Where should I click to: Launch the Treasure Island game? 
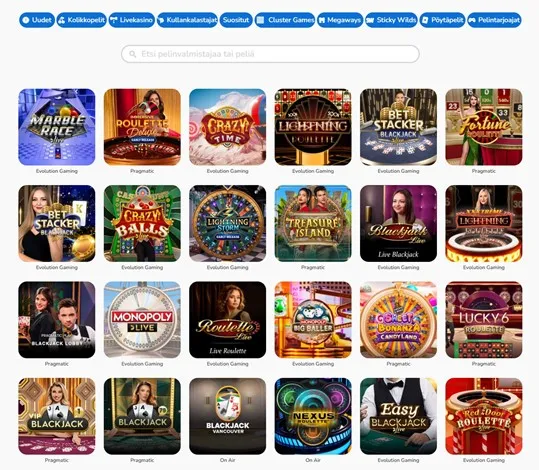click(x=313, y=223)
